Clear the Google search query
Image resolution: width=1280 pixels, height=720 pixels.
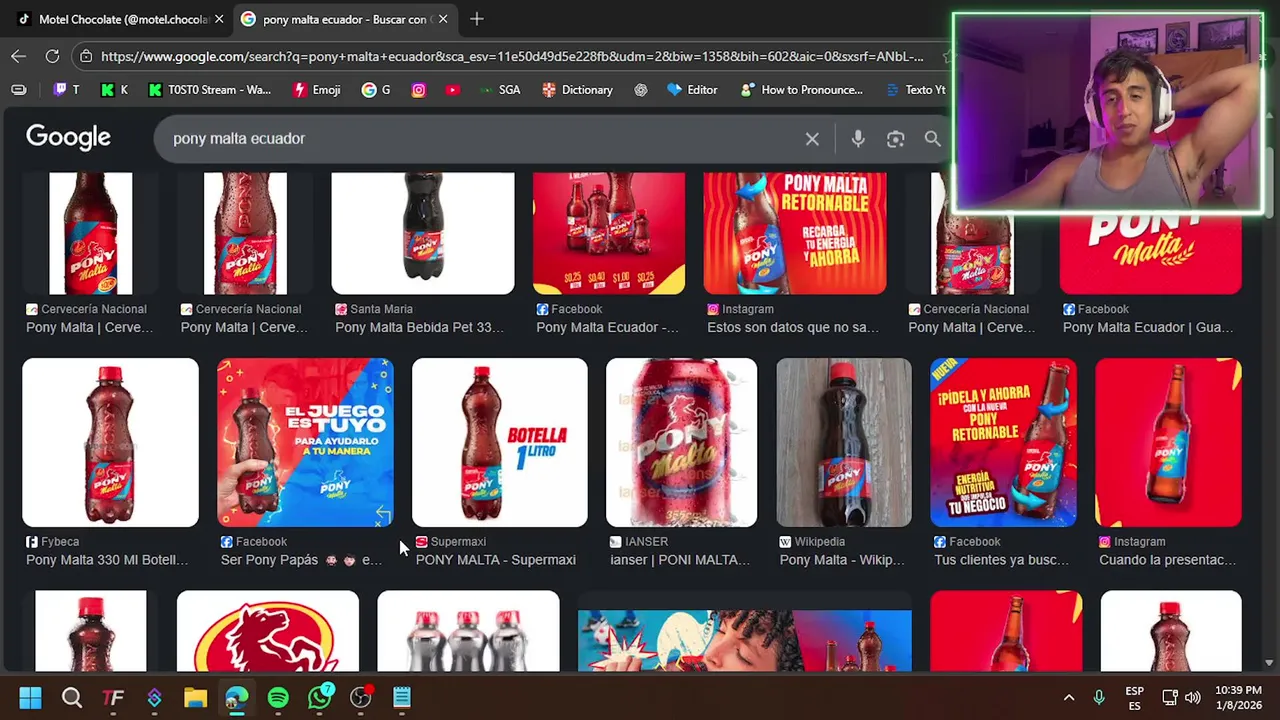pos(812,139)
